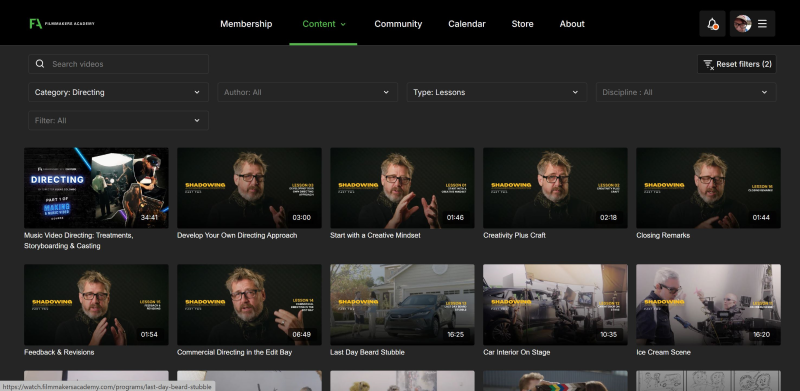
Task: Click the Ice Cream Scene title
Action: pyautogui.click(x=663, y=352)
